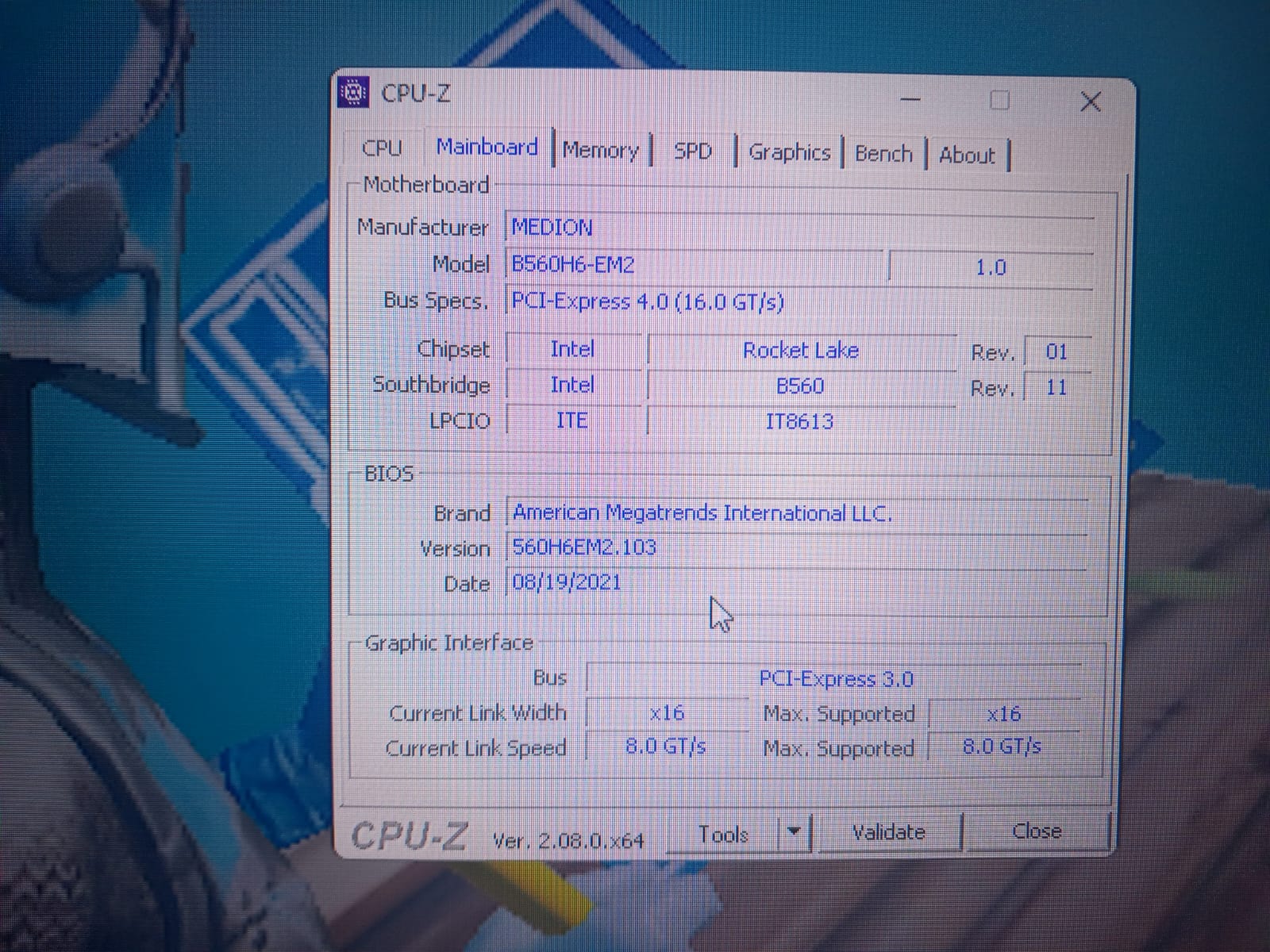
Task: Click the PCI-Express 3.0 graphic bus field
Action: point(835,679)
